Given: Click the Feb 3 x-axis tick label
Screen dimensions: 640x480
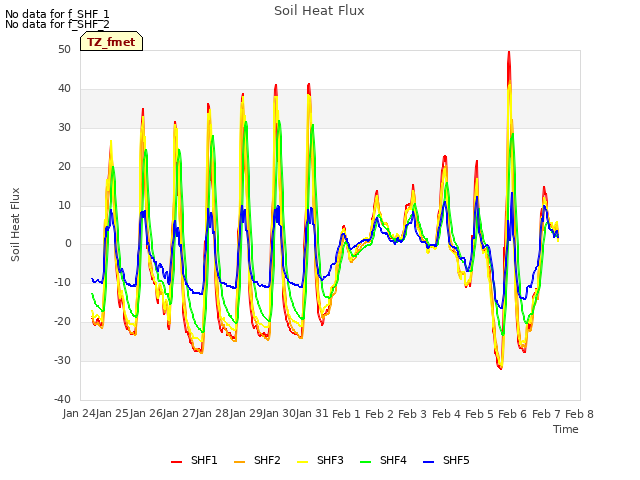Looking at the screenshot, I should point(412,414).
